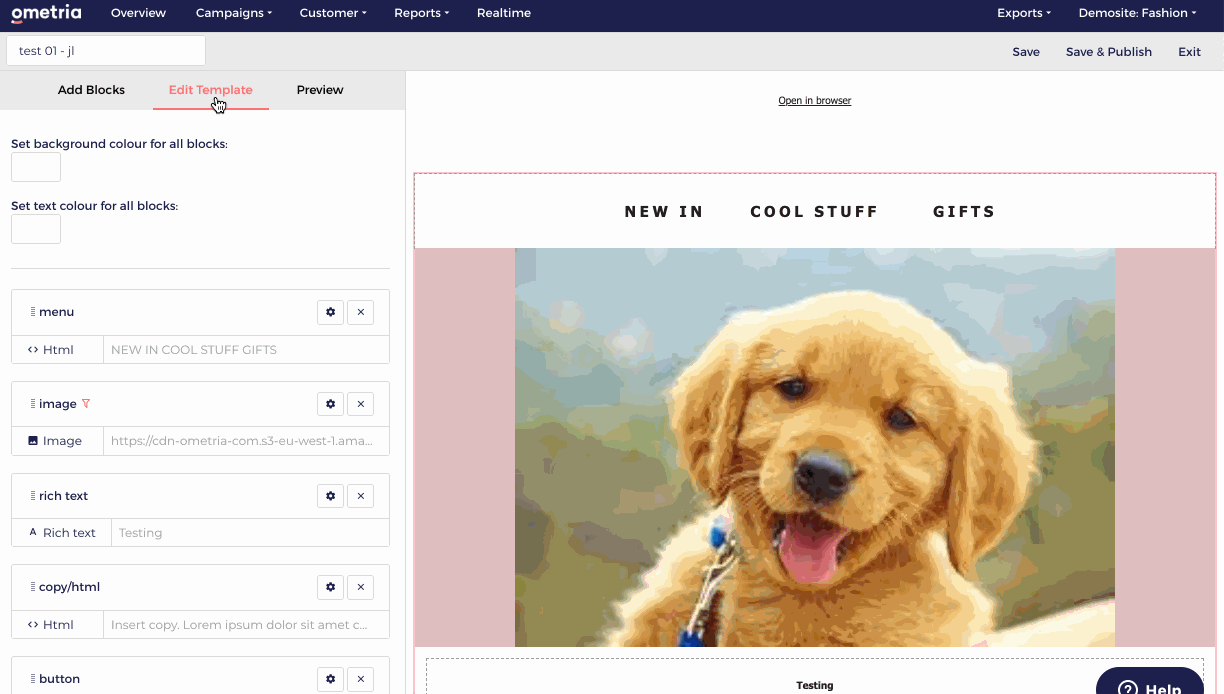Click the 'button' block title
The image size is (1224, 694).
click(x=60, y=679)
